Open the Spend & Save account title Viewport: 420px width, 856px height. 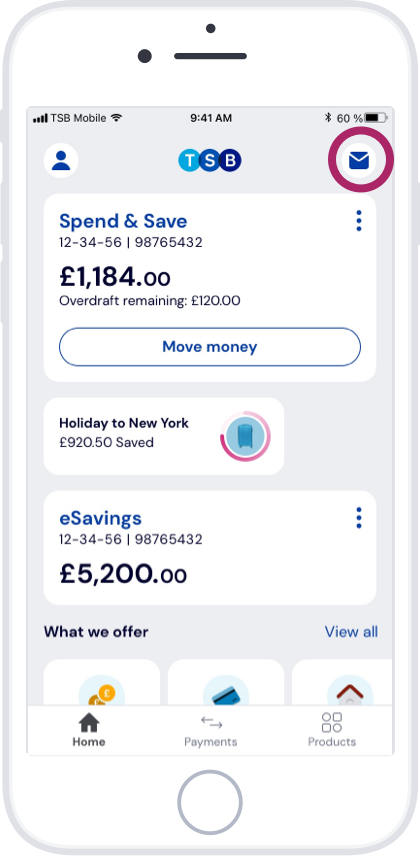click(123, 221)
